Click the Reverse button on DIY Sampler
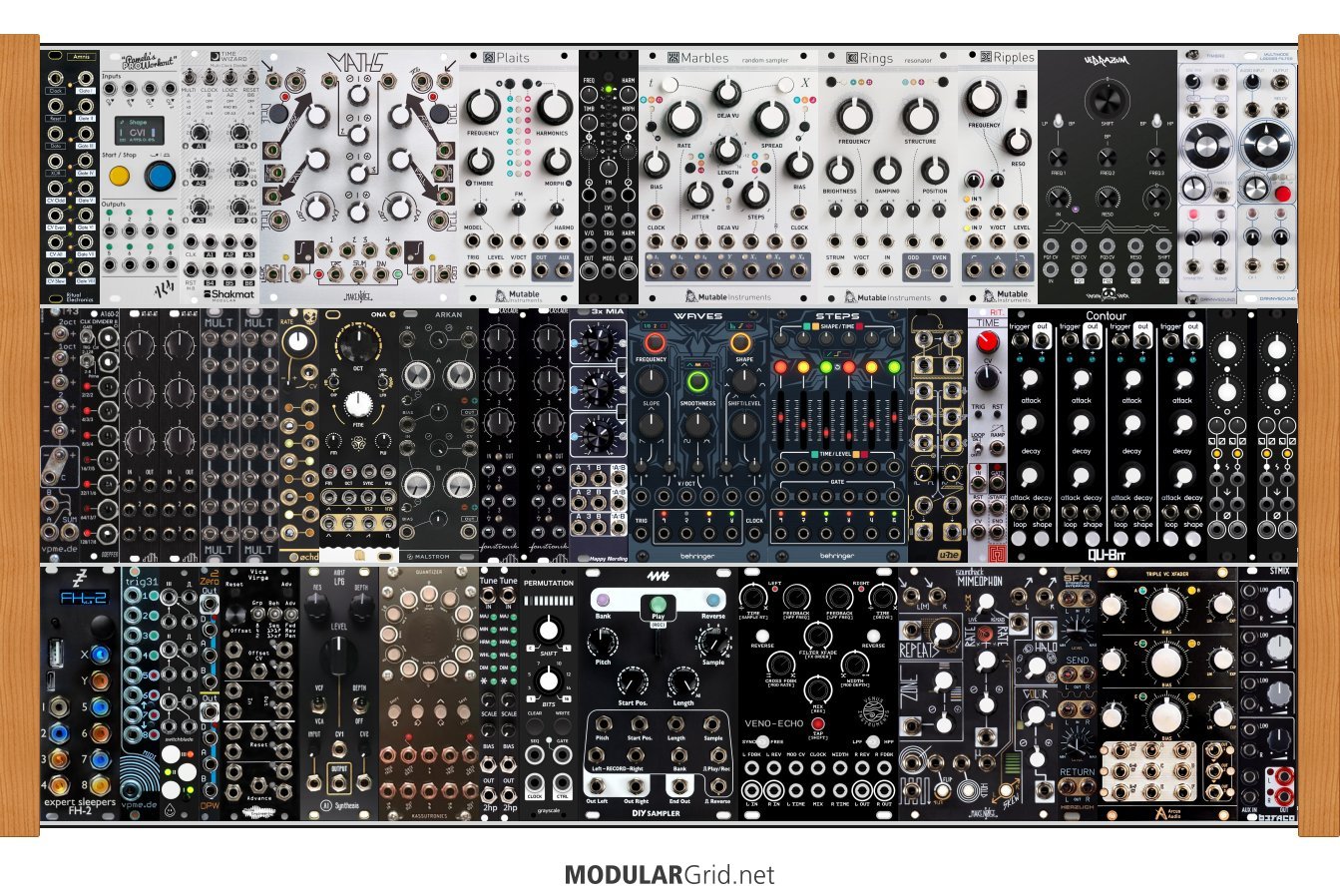The width and height of the screenshot is (1340, 896). click(x=711, y=601)
